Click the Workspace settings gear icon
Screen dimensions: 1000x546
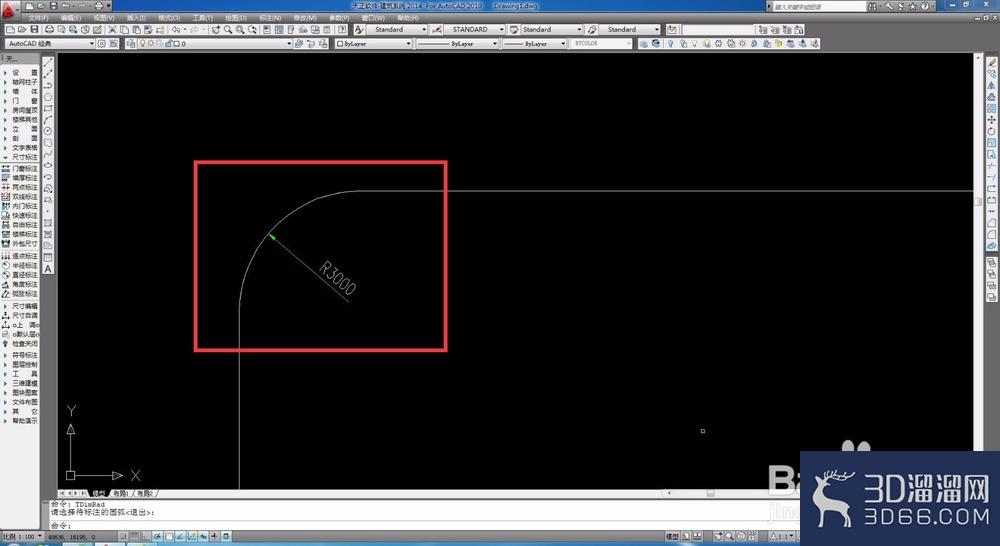(101, 43)
